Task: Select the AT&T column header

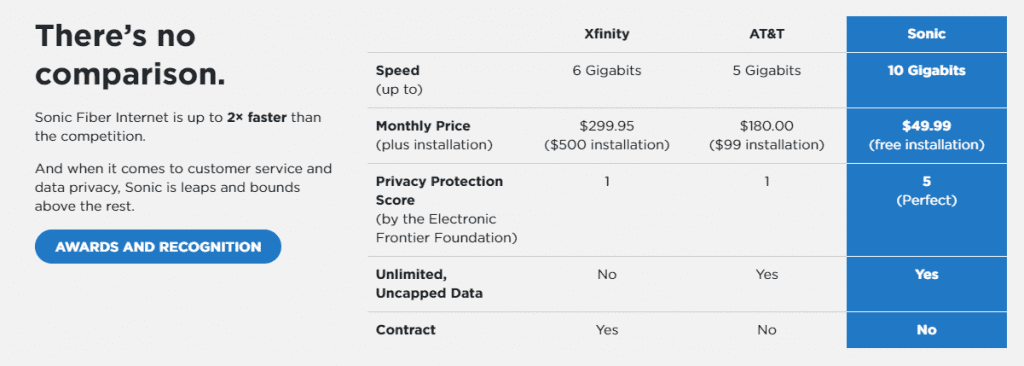Action: [x=767, y=34]
